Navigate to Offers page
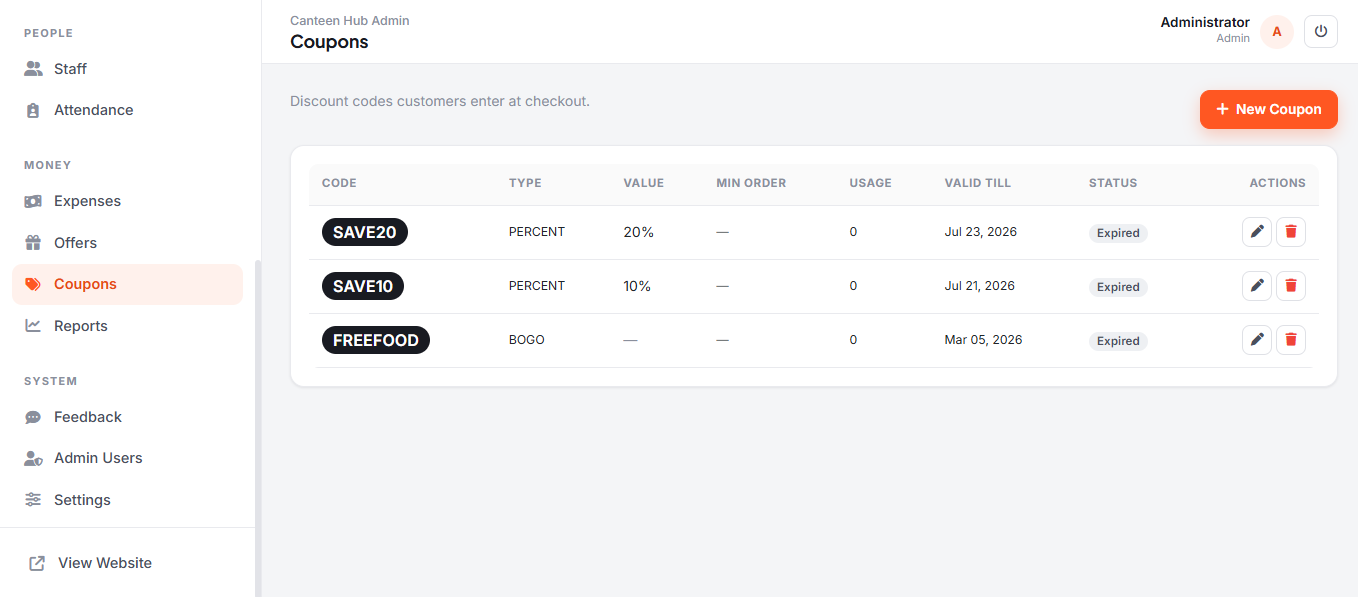 click(127, 243)
